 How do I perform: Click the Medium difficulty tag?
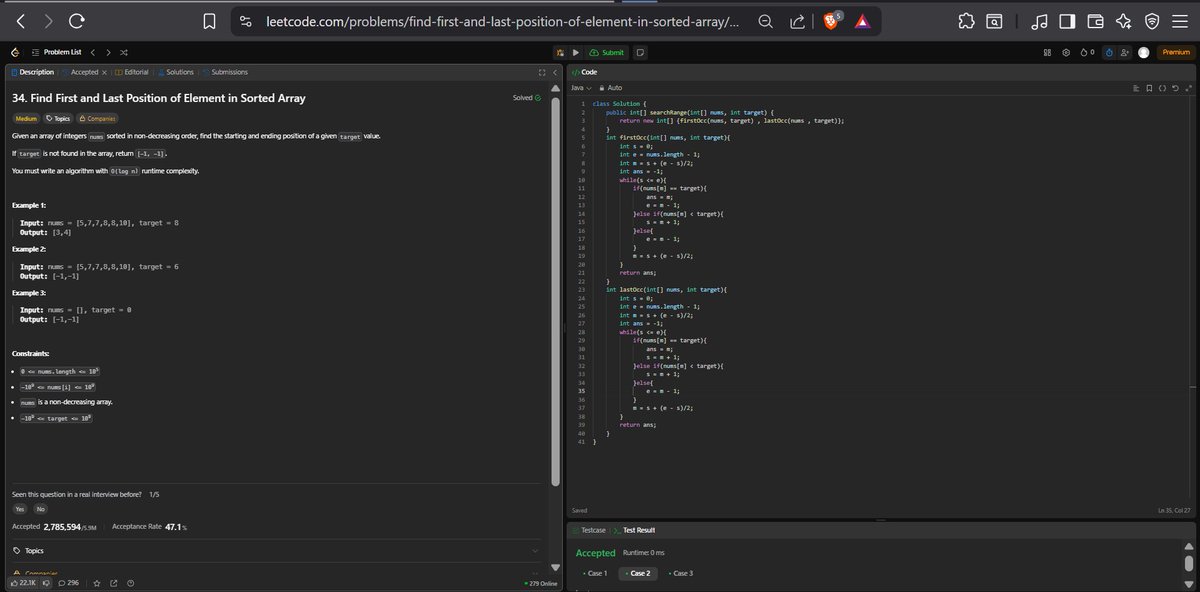click(x=26, y=118)
